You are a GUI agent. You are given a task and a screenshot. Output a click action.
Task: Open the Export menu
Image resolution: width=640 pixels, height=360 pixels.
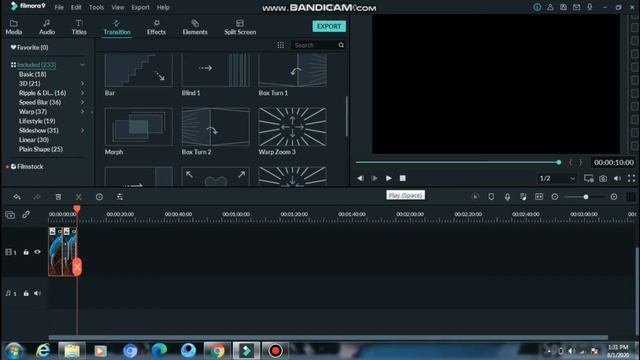coord(140,7)
